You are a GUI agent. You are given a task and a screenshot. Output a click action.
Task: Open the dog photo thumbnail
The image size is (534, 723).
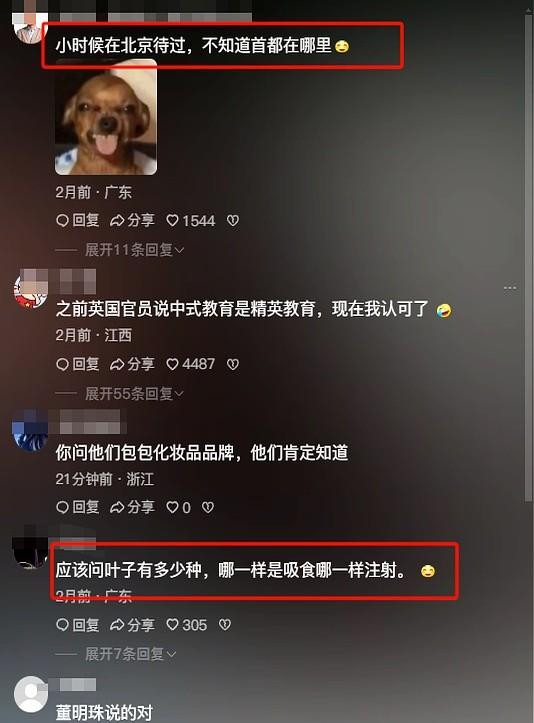[x=106, y=117]
